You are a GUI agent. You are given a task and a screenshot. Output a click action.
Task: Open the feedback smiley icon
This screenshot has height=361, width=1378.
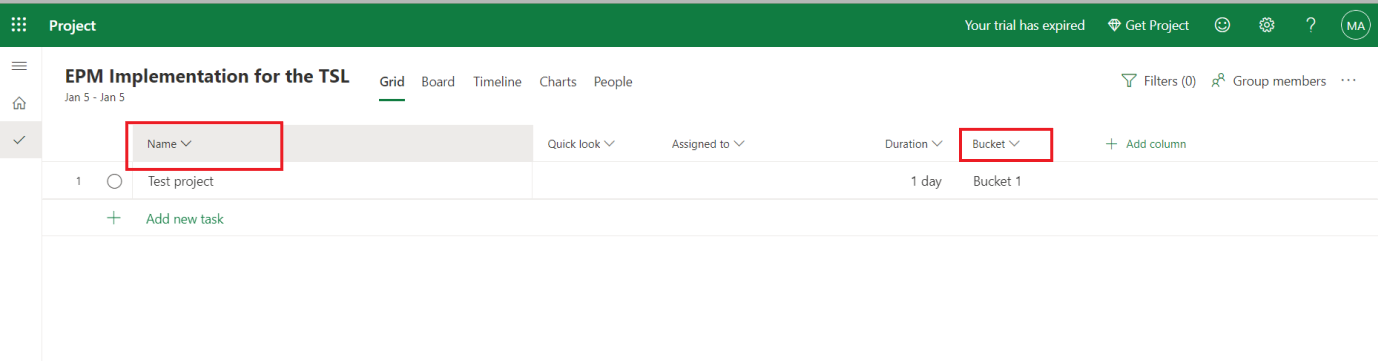1222,25
